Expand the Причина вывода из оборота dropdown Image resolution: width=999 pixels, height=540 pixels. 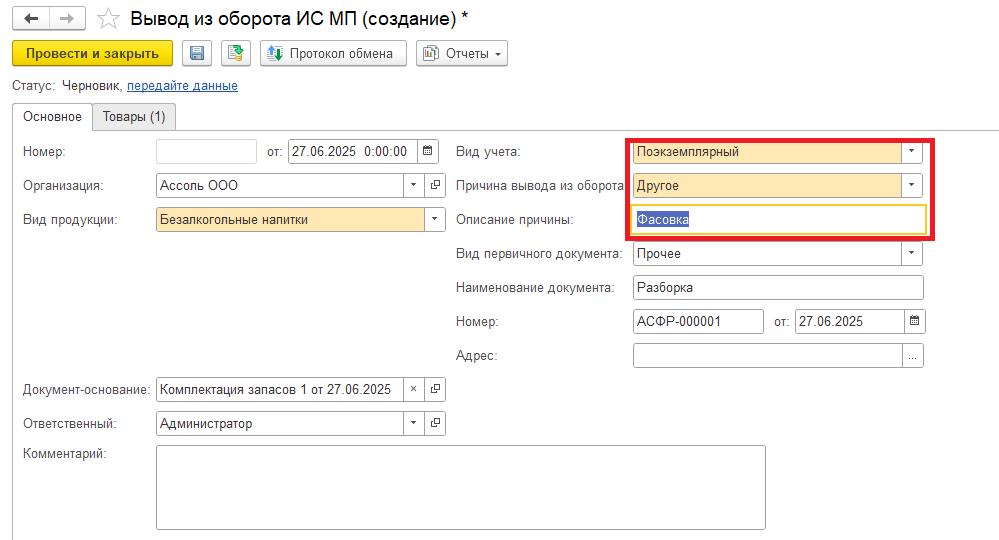[910, 185]
